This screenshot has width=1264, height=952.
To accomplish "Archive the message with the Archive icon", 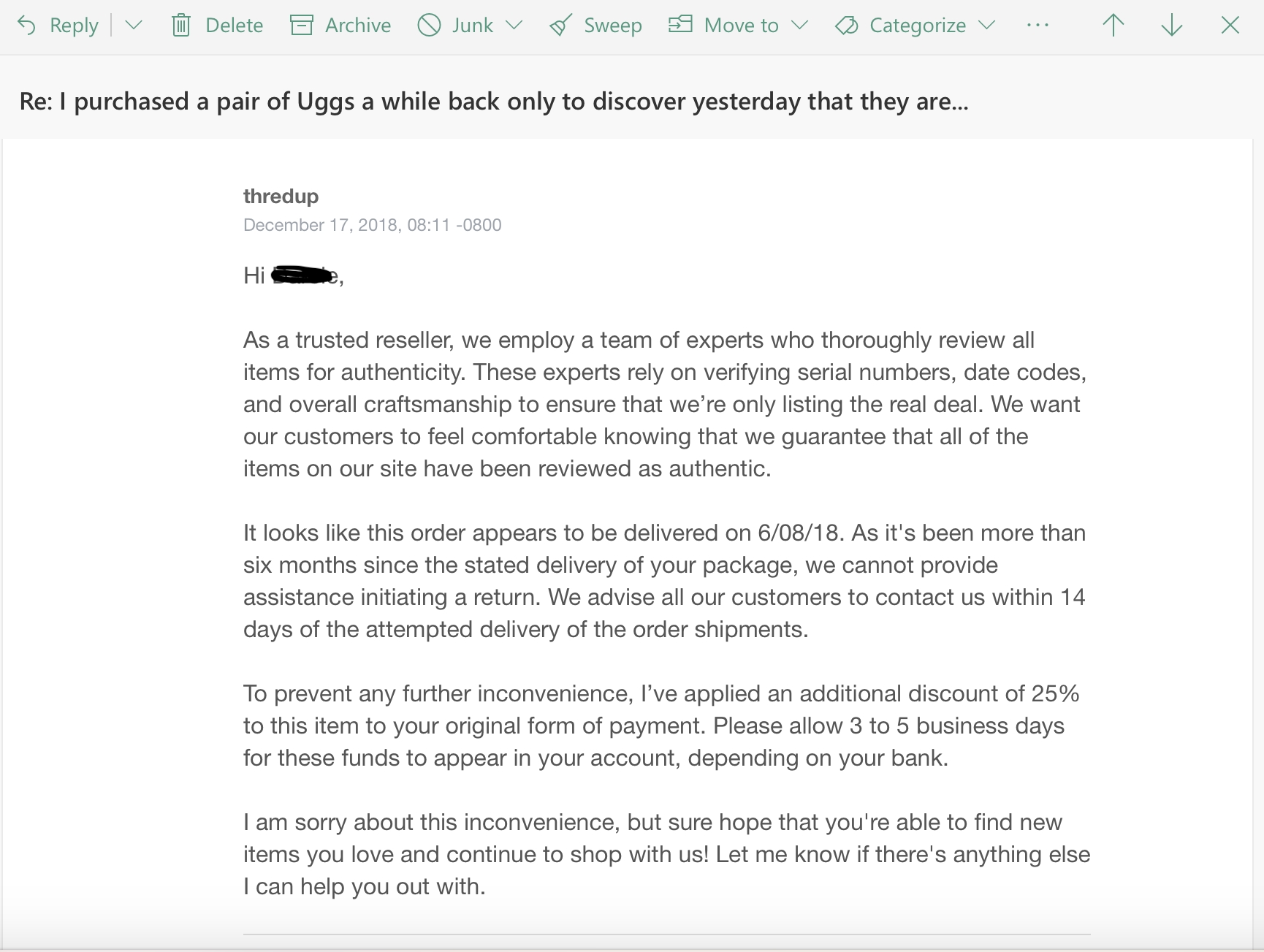I will click(301, 25).
